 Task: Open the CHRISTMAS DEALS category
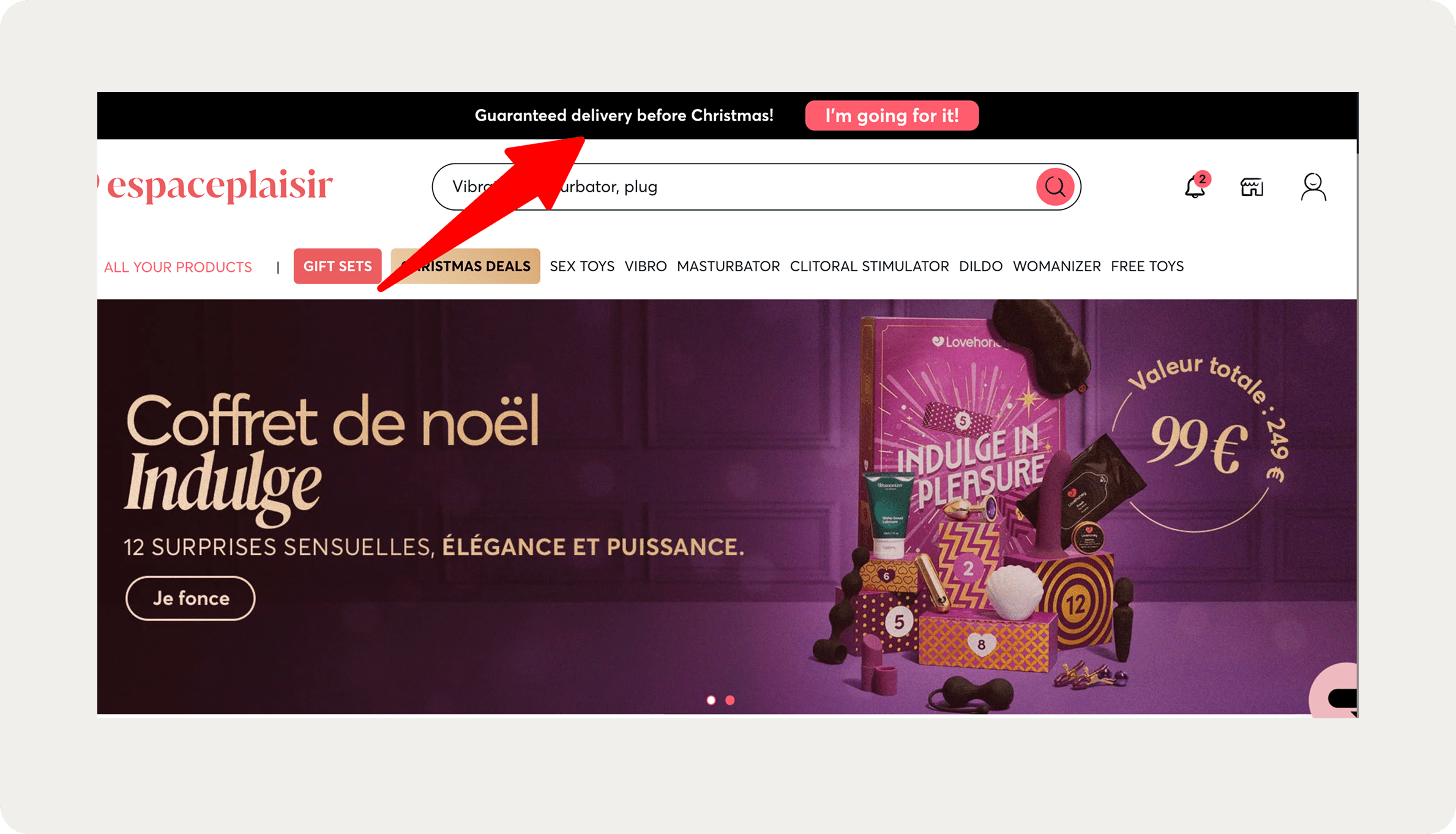coord(465,266)
